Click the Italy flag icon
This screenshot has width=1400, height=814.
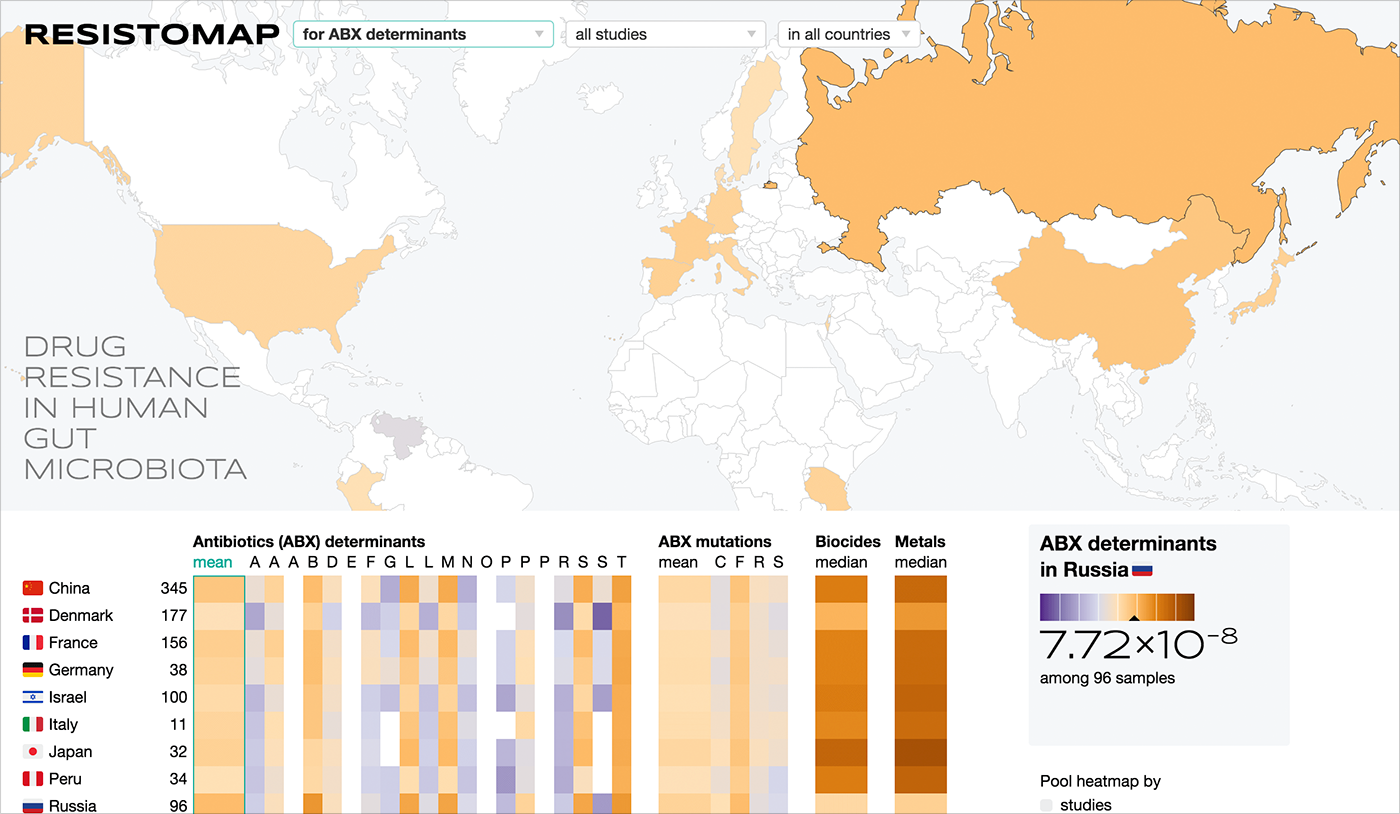pyautogui.click(x=33, y=724)
